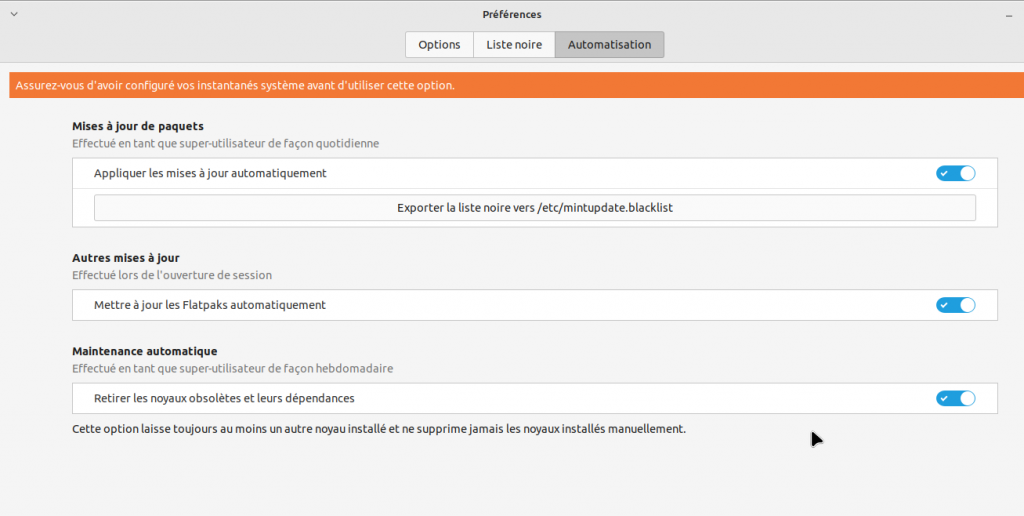Toggle removal of obsolete kernels switch
The height and width of the screenshot is (516, 1024).
tap(955, 398)
